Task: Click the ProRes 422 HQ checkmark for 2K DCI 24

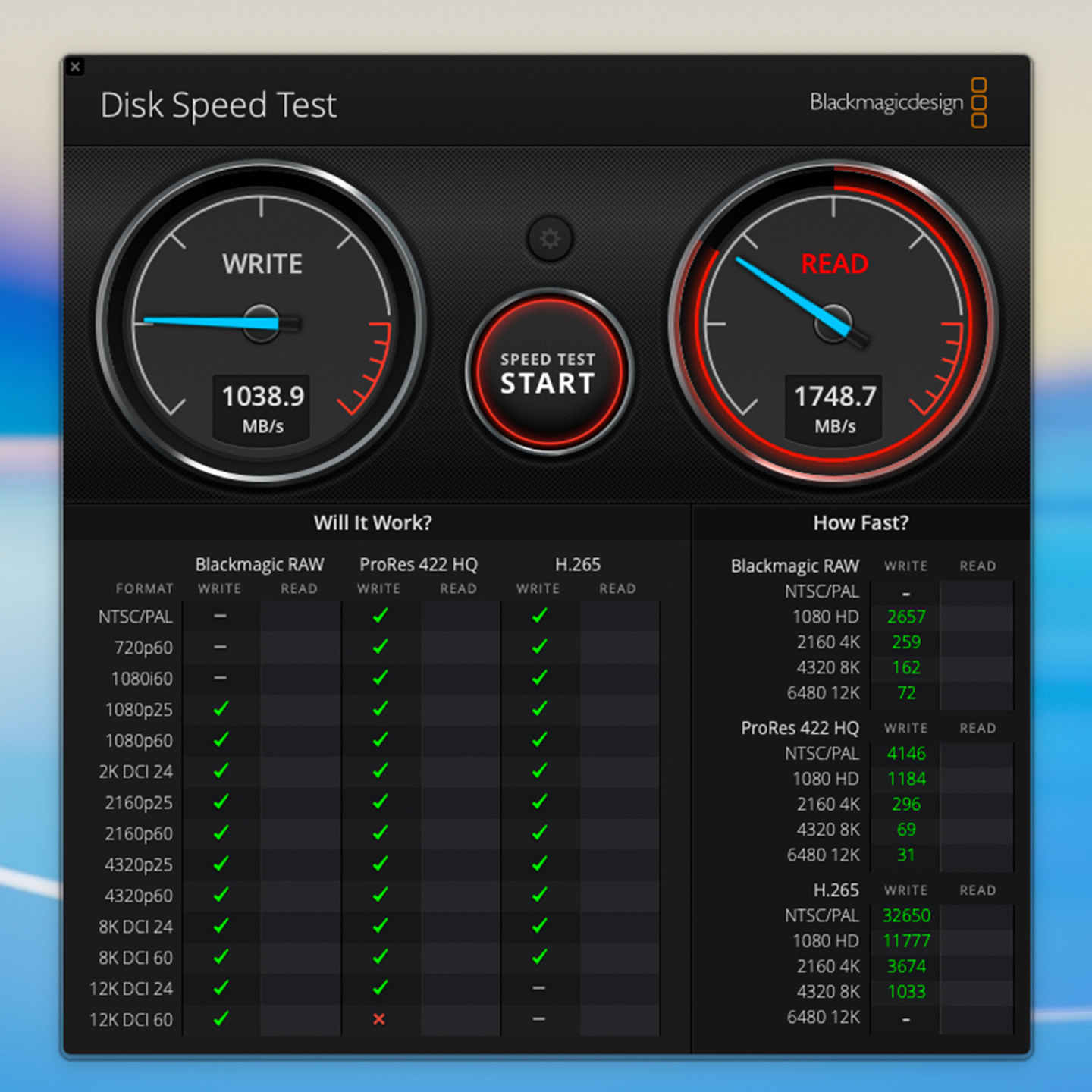Action: tap(380, 771)
